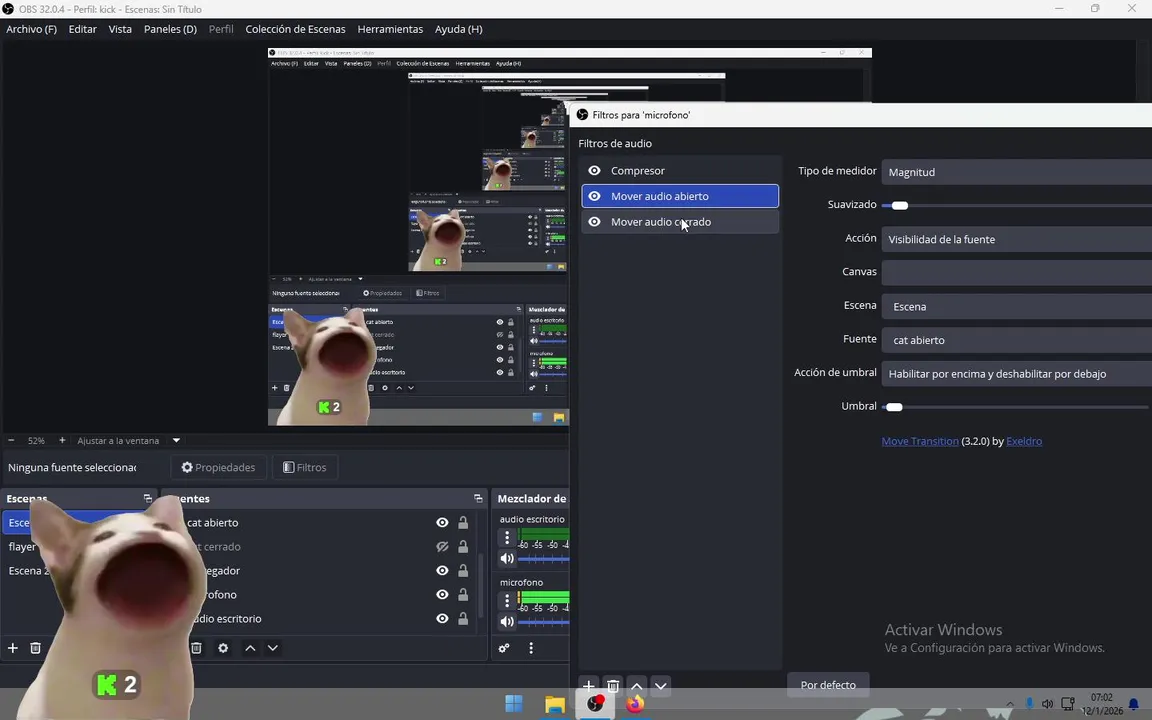Lock the cat cerrado source
The height and width of the screenshot is (720, 1152).
coord(463,547)
